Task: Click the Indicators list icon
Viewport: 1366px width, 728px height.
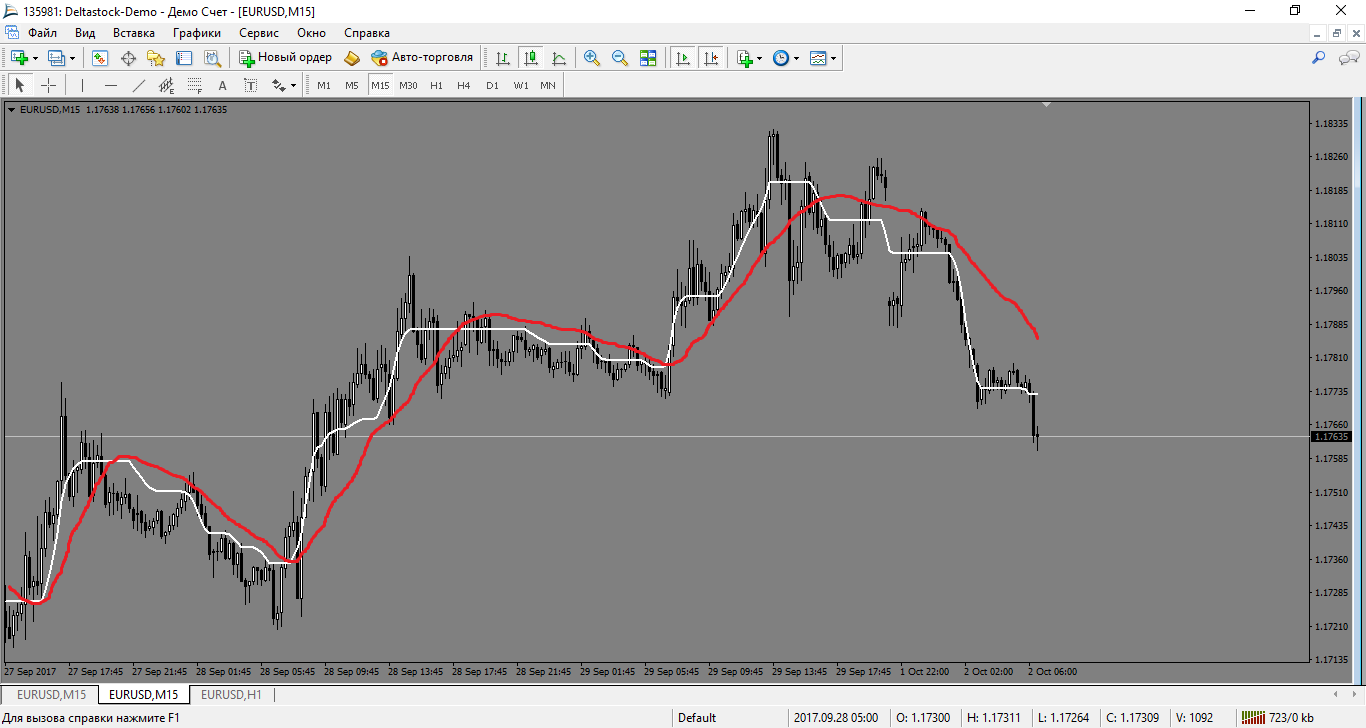Action: pos(744,58)
